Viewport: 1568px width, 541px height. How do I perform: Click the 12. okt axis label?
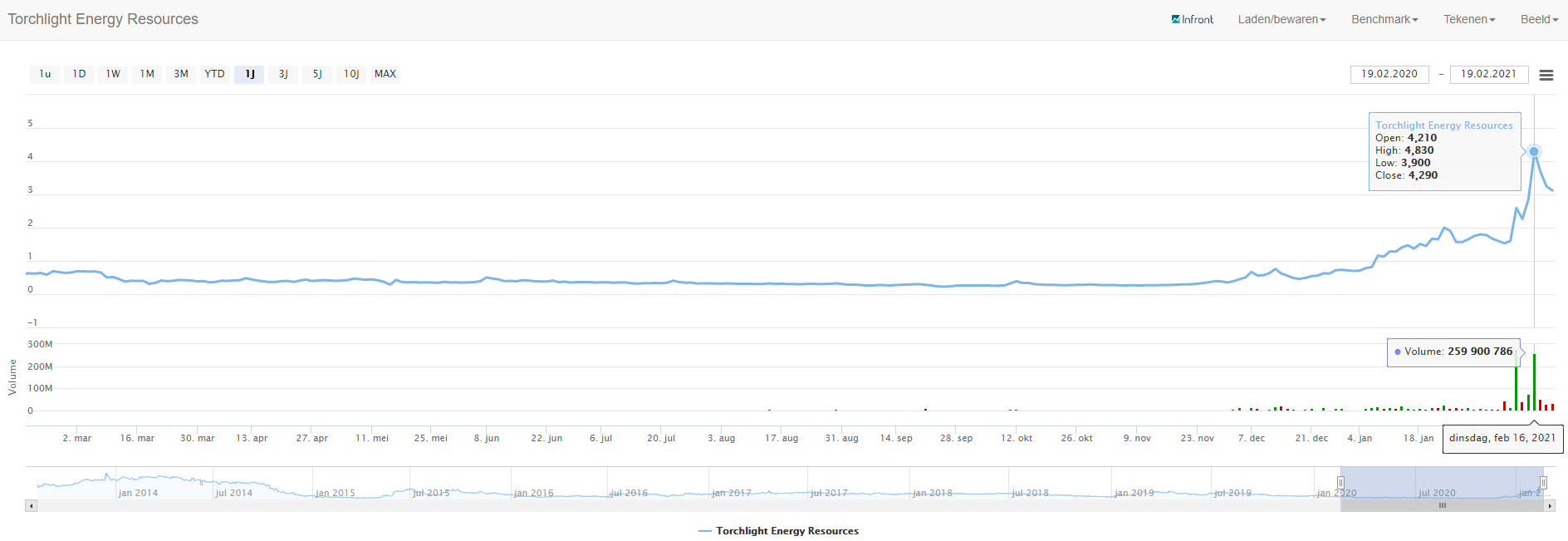(x=1017, y=438)
